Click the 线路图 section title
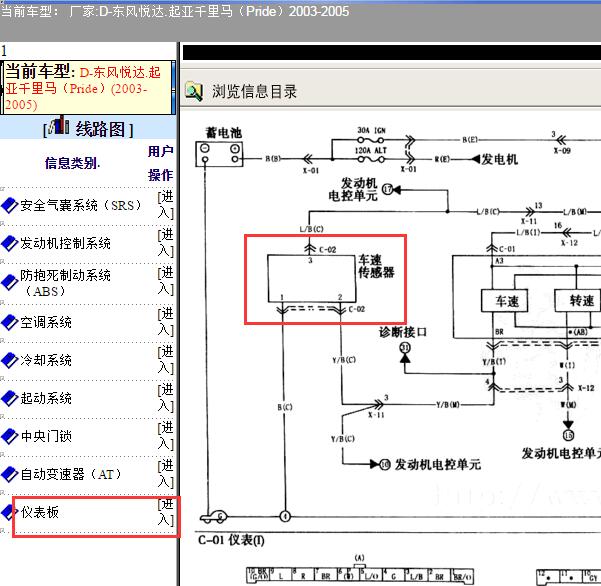Viewport: 601px width, 586px height. tap(100, 129)
